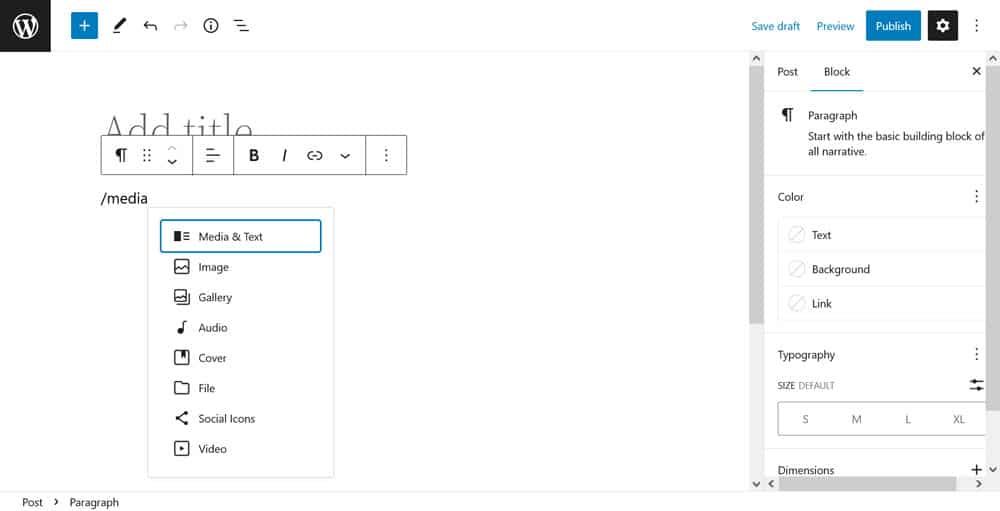Image resolution: width=1000 pixels, height=511 pixels.
Task: Click the Undo arrow
Action: 150,26
